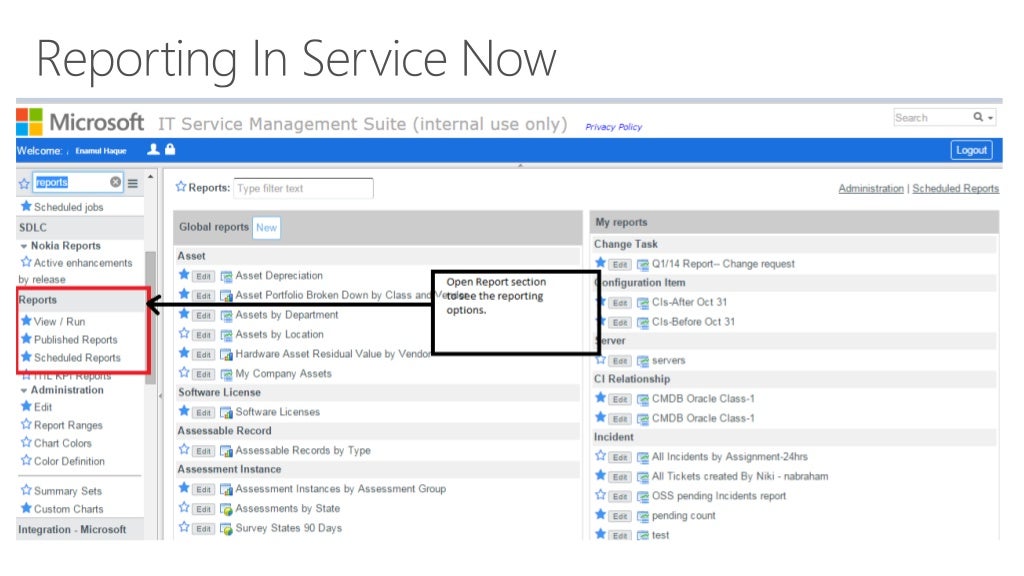Click the lock icon in the blue bar
Screen dimensions: 1024x576
(x=170, y=149)
